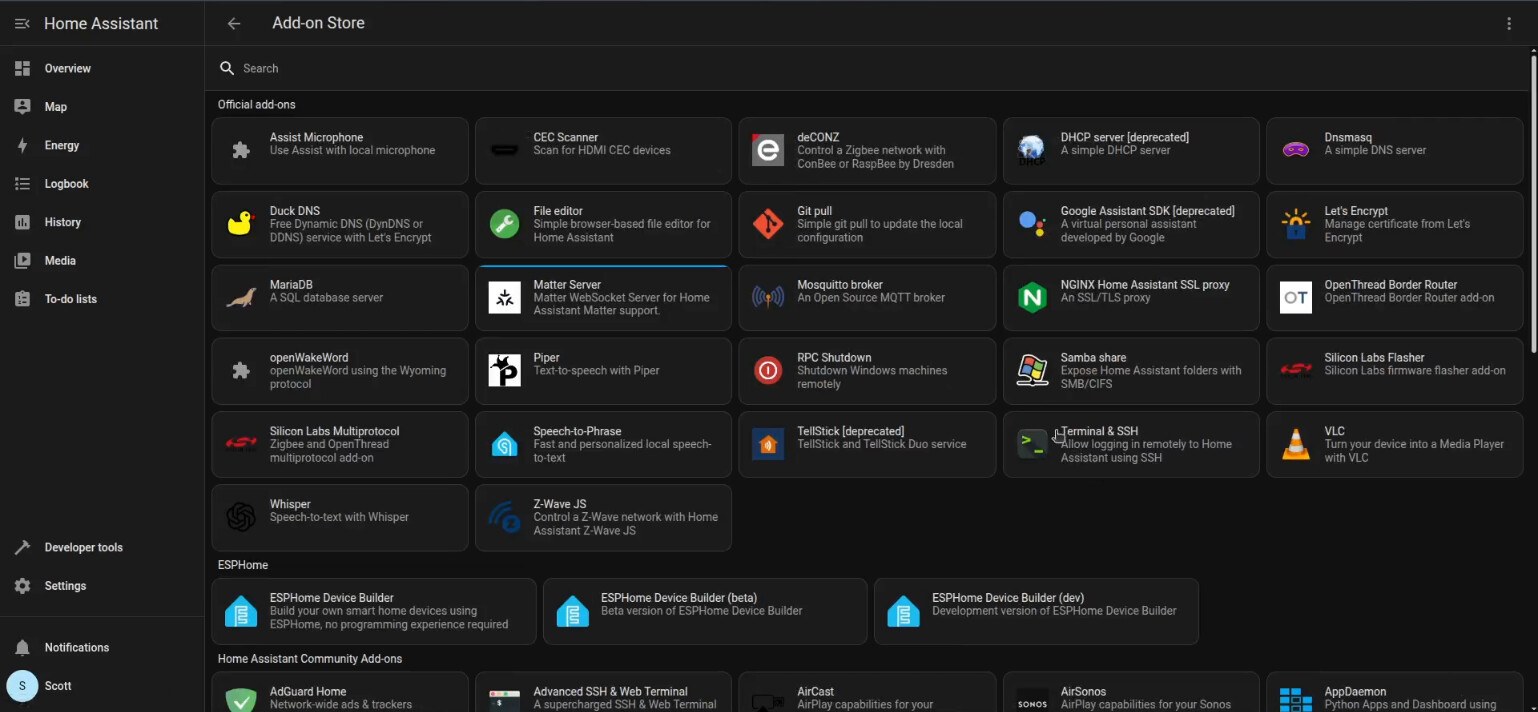Click the Terminal & SSH prompt icon

(x=1032, y=444)
